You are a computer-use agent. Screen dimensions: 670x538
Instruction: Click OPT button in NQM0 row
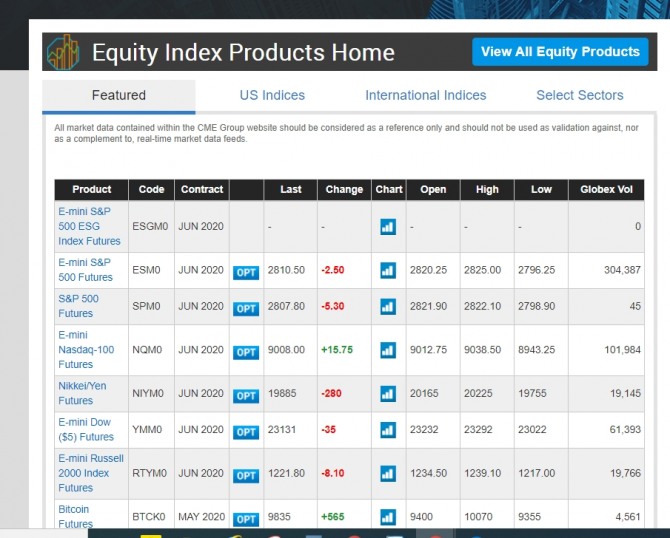246,353
